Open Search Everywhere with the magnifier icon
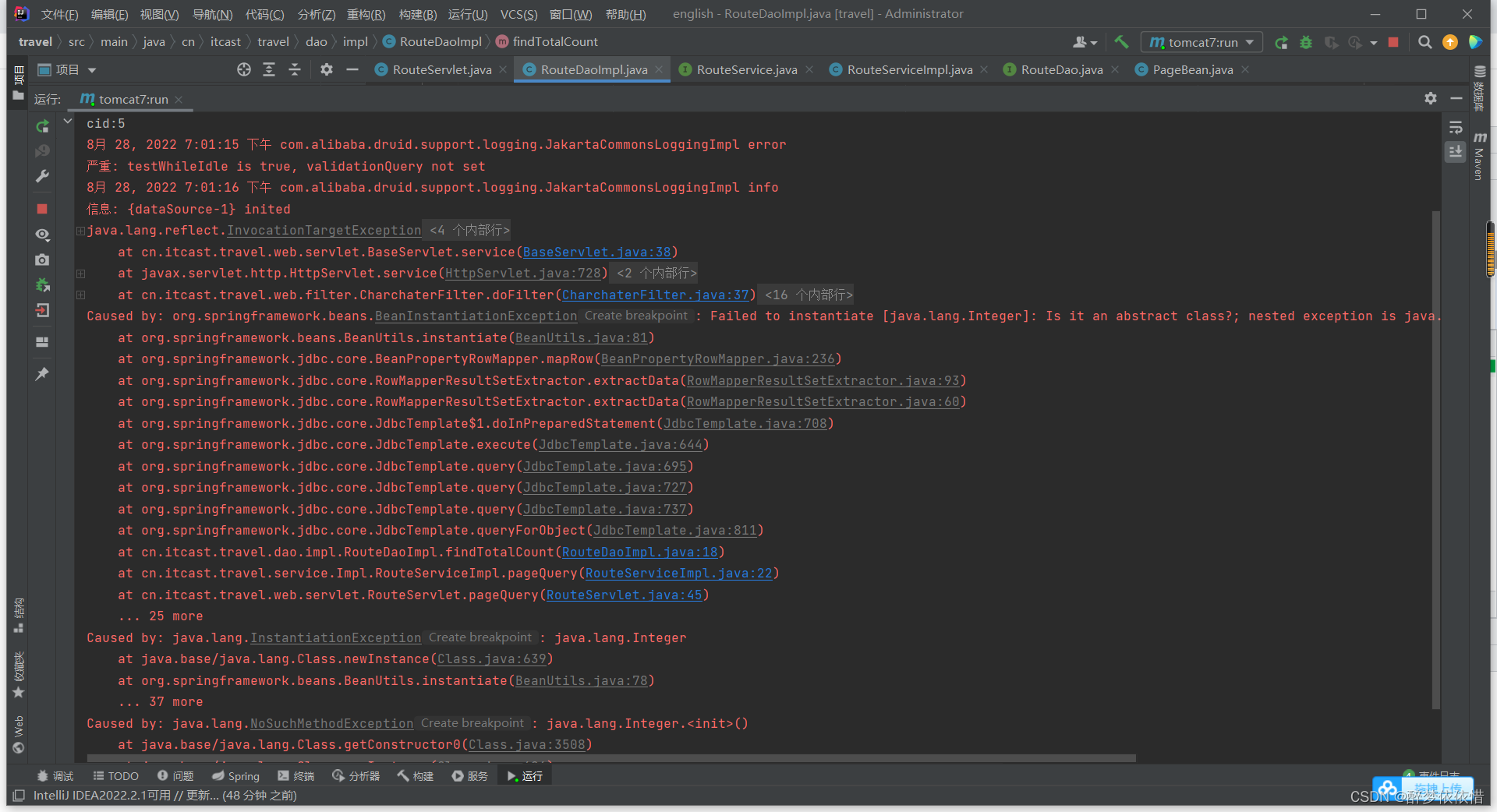This screenshot has width=1497, height=812. pyautogui.click(x=1425, y=42)
